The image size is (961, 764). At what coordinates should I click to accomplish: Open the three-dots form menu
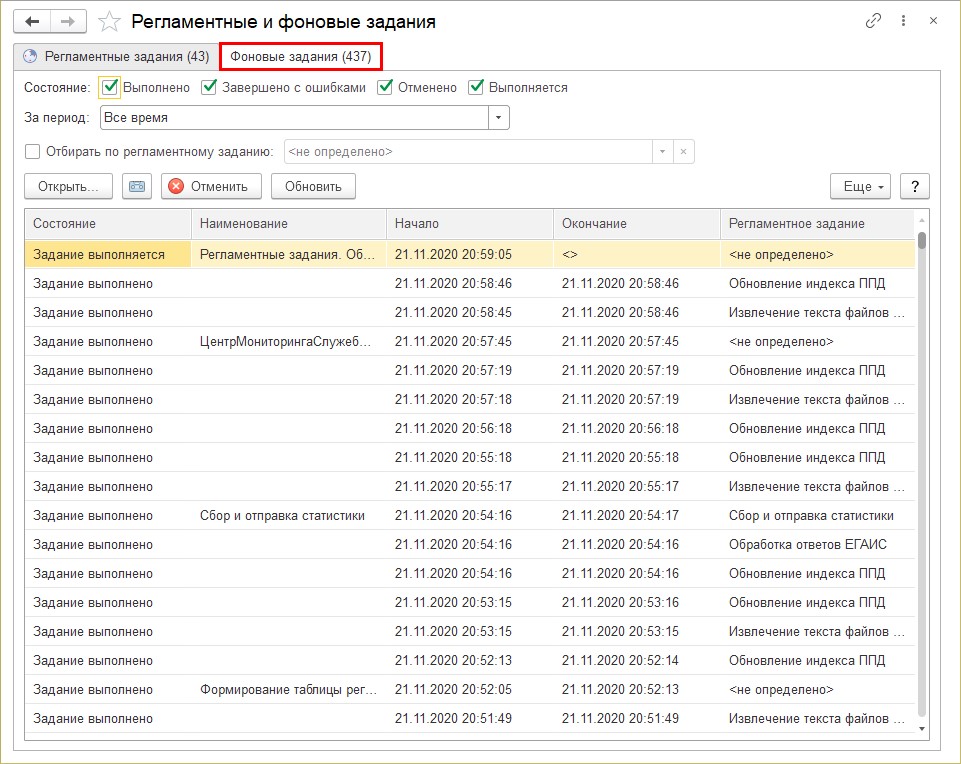pos(903,21)
